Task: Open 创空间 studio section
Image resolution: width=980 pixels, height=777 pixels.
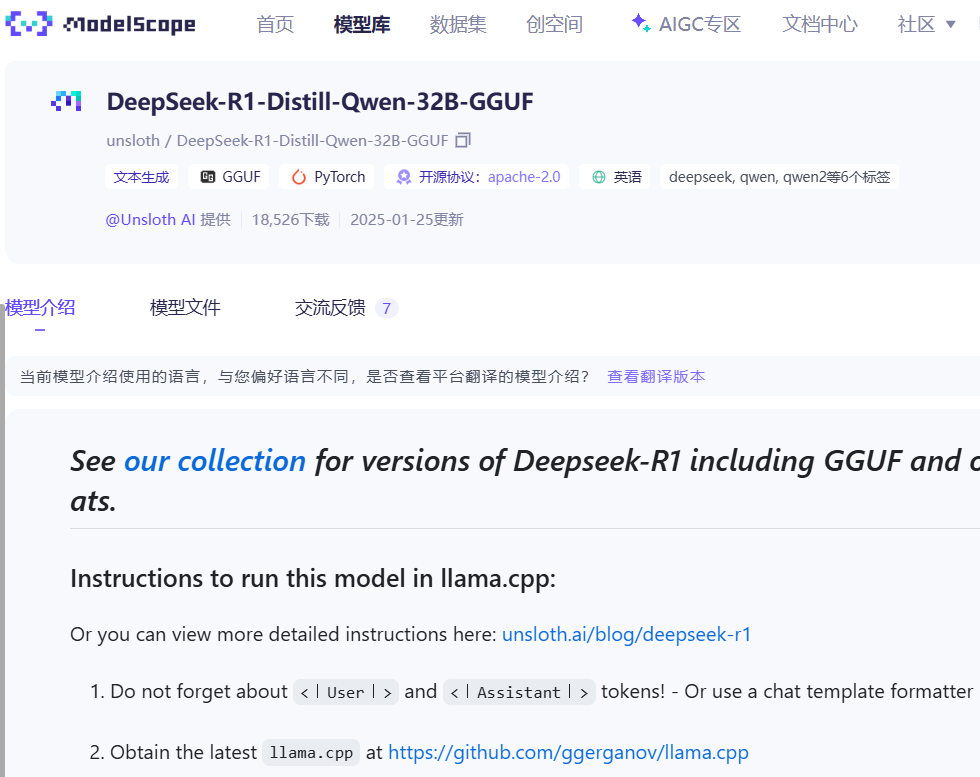Action: pyautogui.click(x=554, y=24)
